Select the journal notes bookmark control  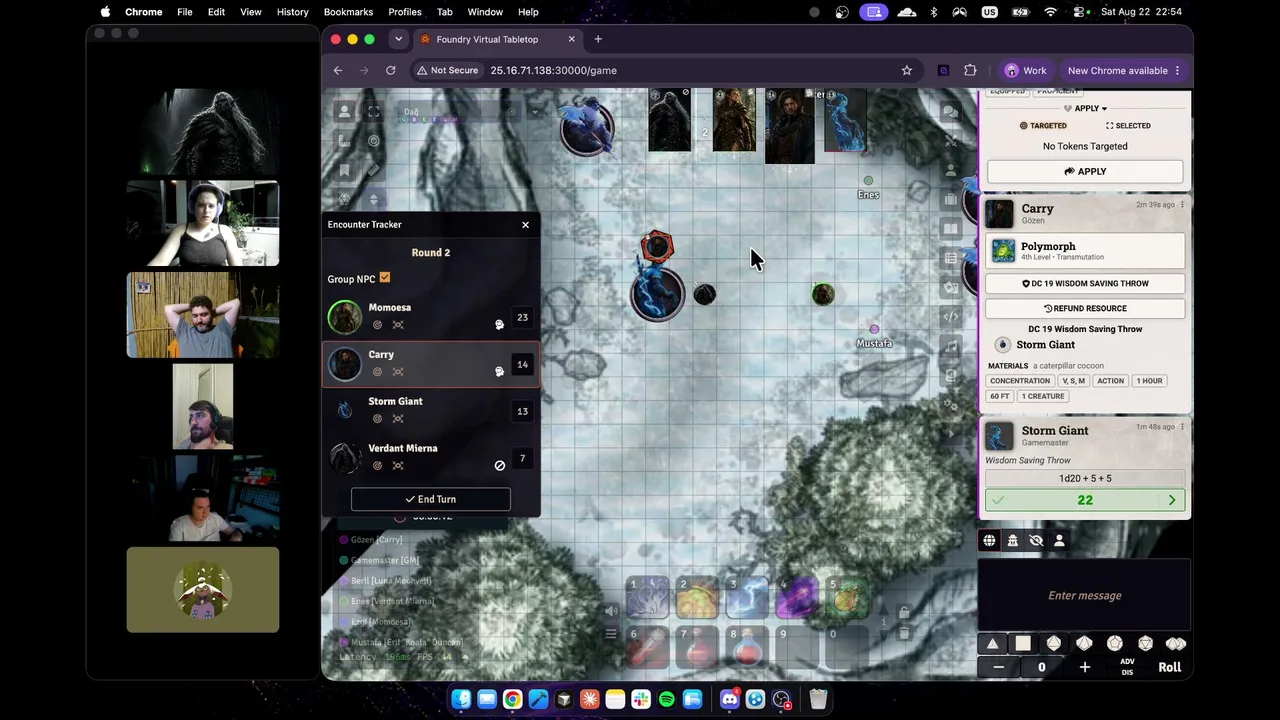[345, 170]
